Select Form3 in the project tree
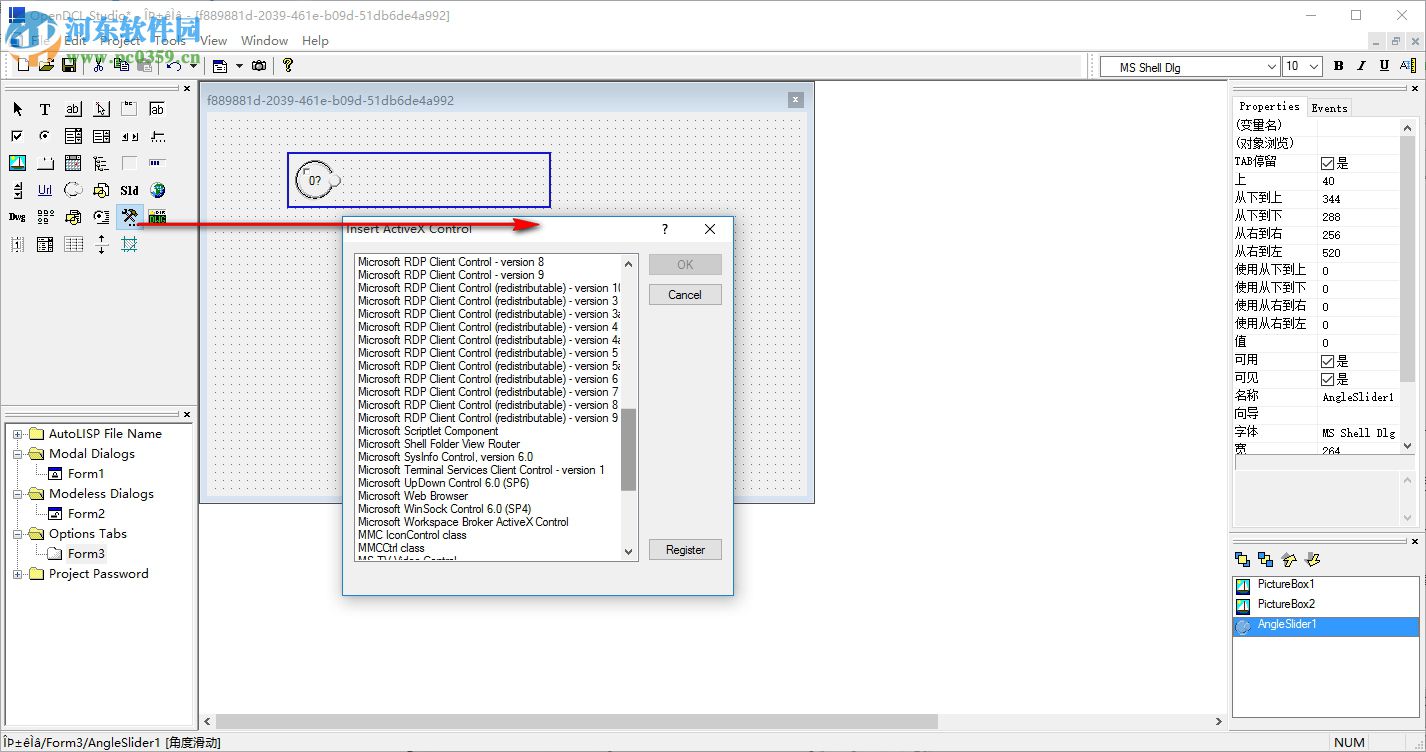Screen dimensions: 1426x752 (x=86, y=554)
